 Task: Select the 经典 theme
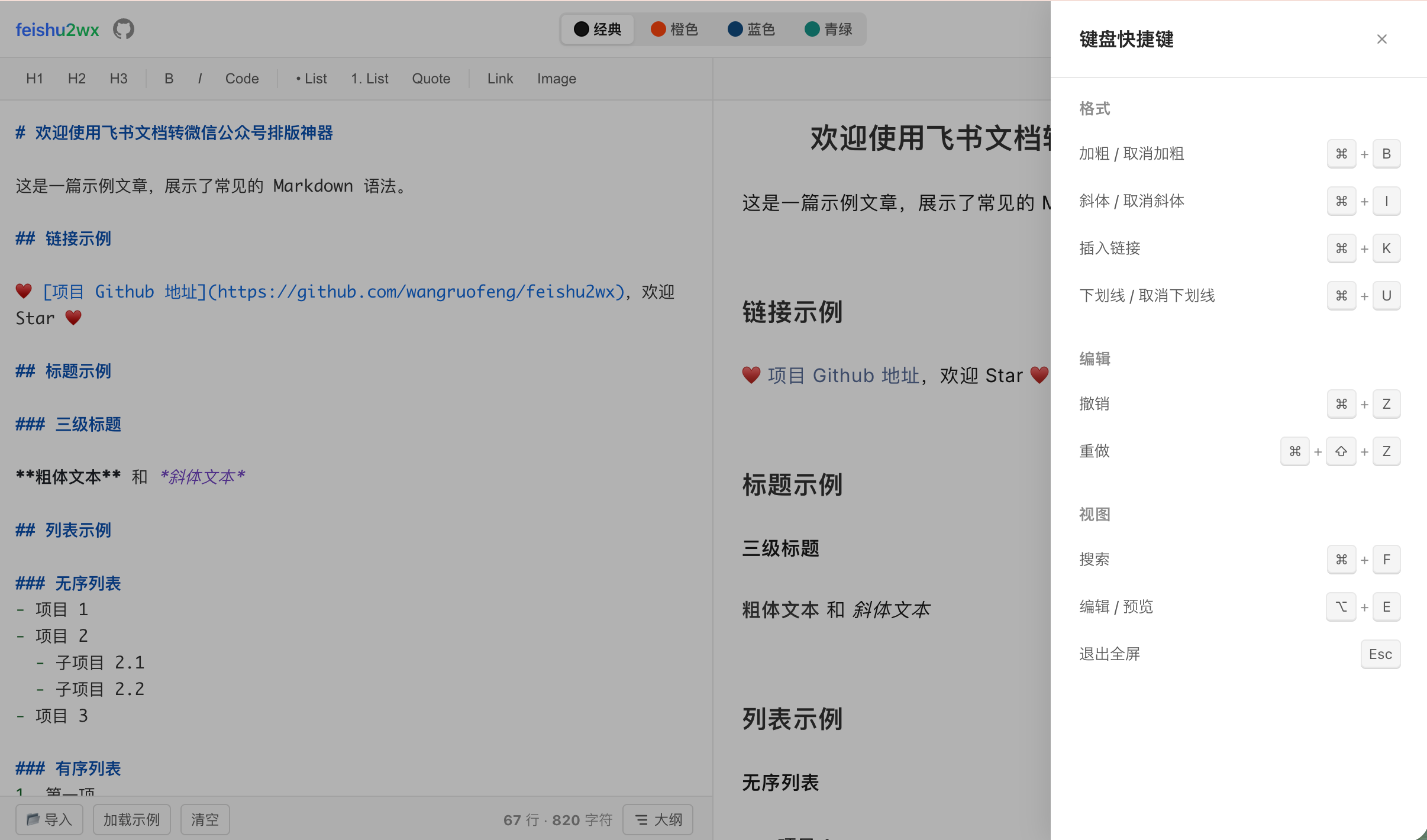coord(598,29)
